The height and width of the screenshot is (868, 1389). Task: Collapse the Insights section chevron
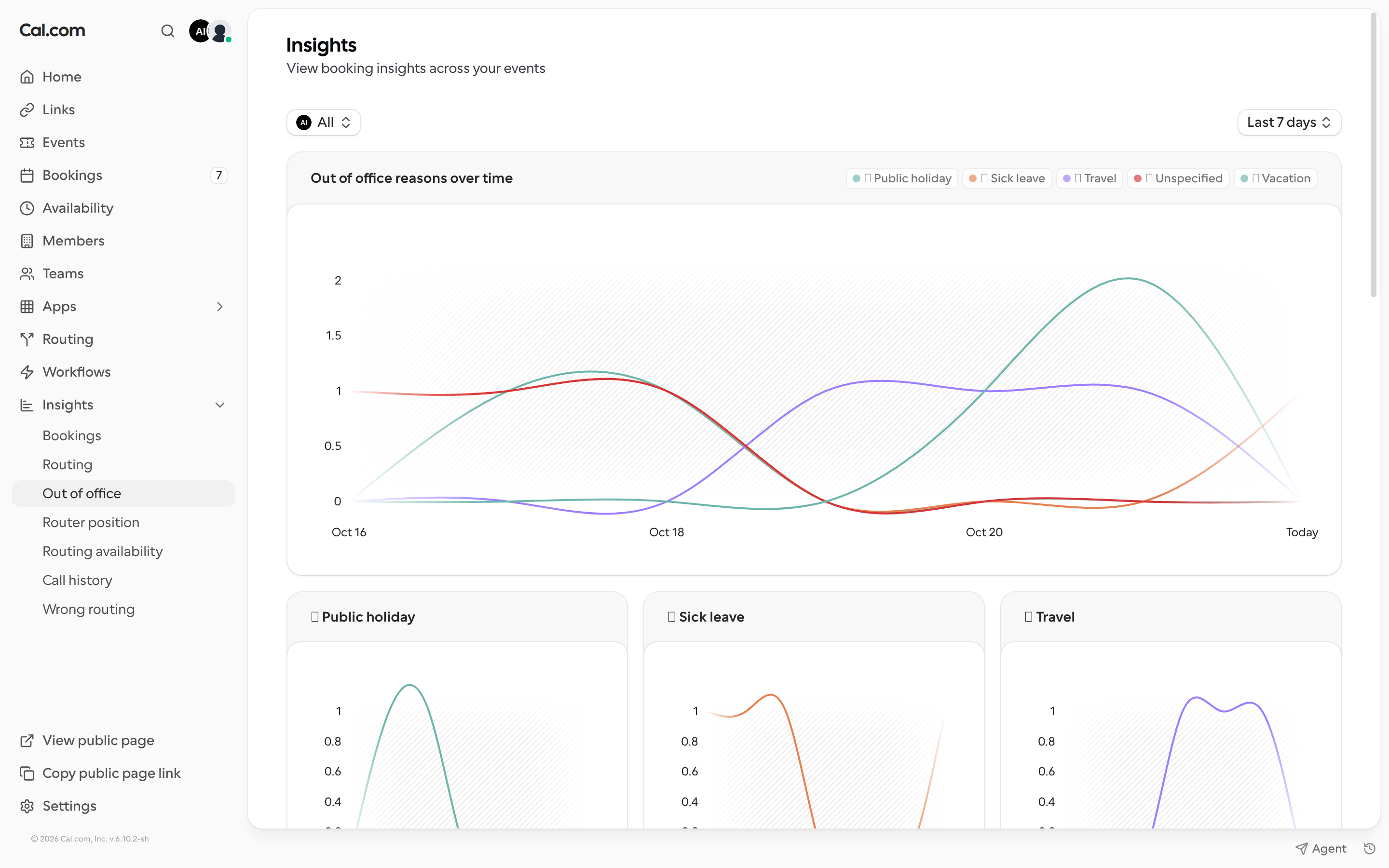click(x=220, y=405)
